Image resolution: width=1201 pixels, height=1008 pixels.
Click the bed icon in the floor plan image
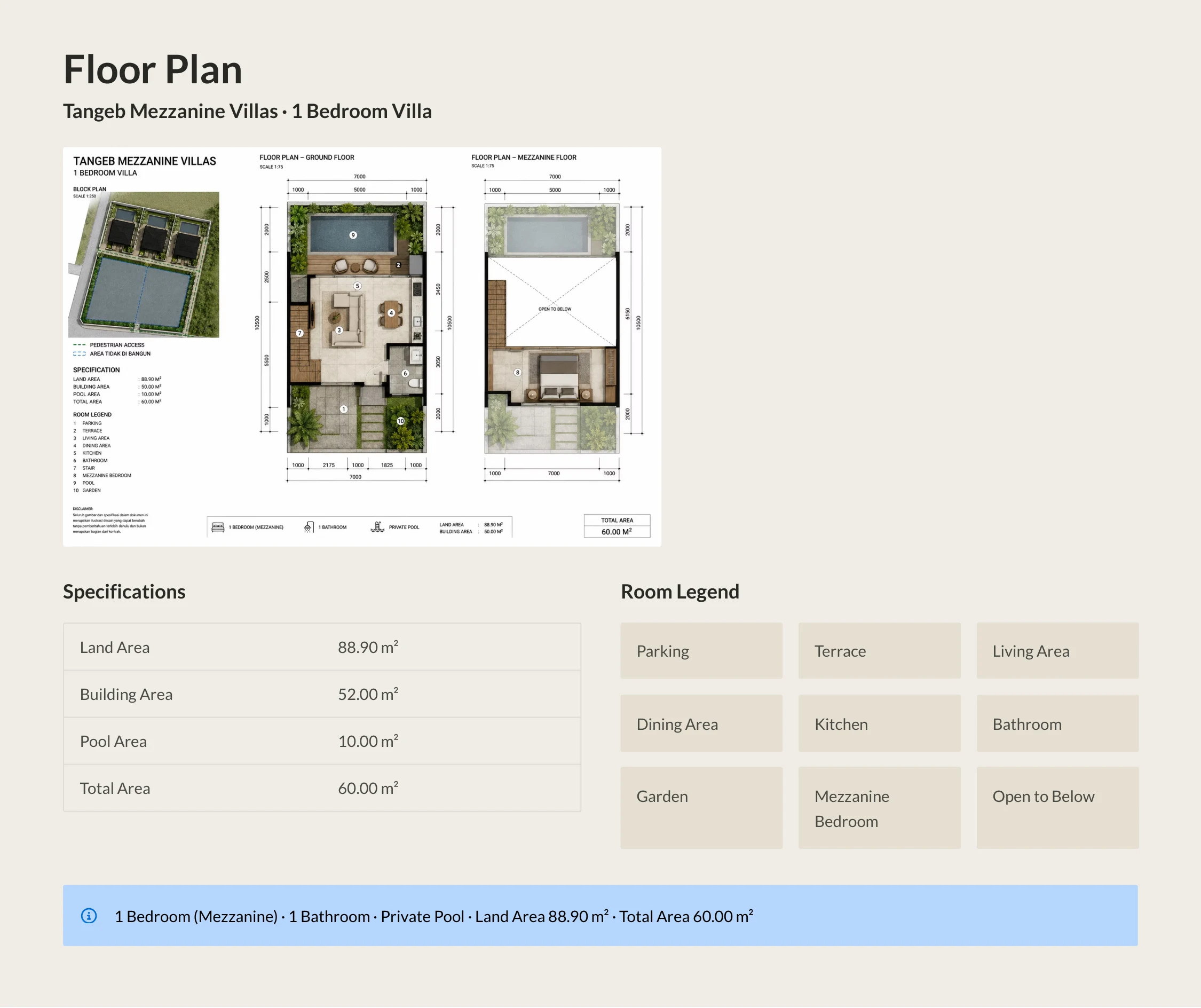click(x=218, y=527)
